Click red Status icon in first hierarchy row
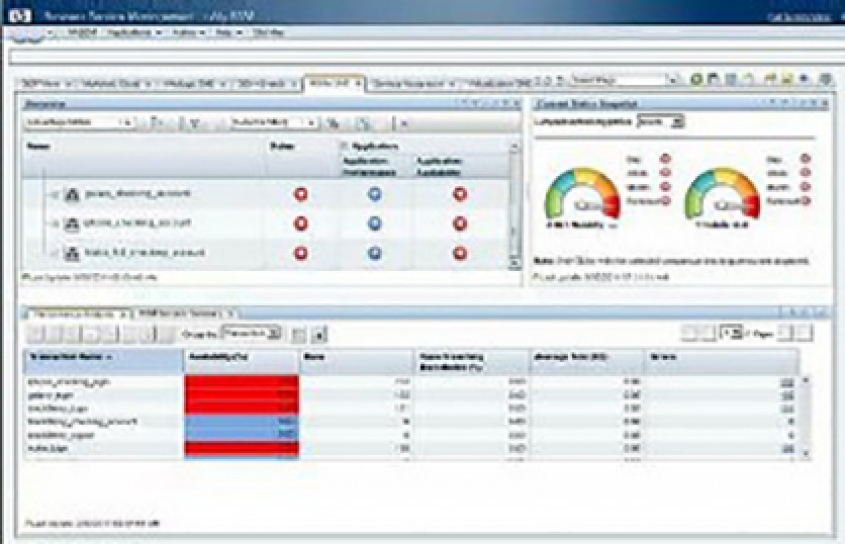The height and width of the screenshot is (544, 845). pos(301,194)
